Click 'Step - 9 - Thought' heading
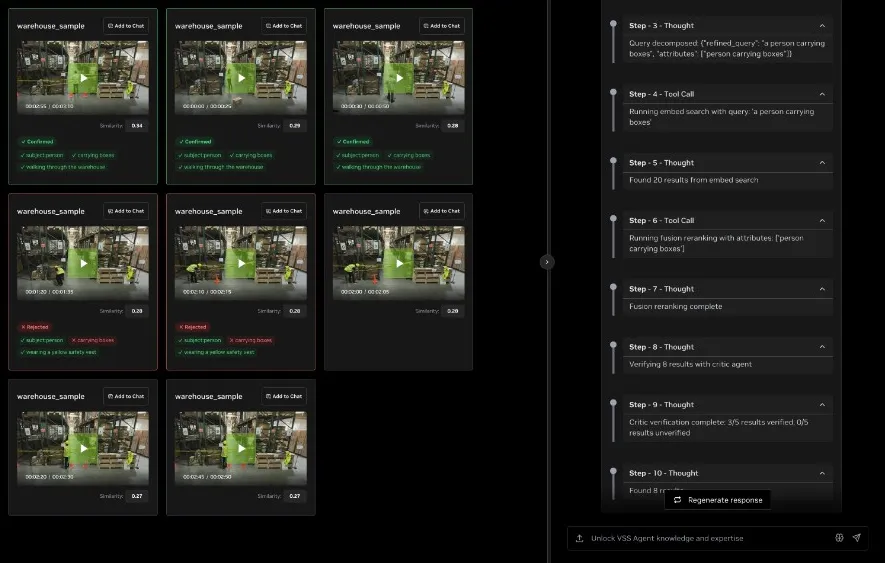 point(661,405)
